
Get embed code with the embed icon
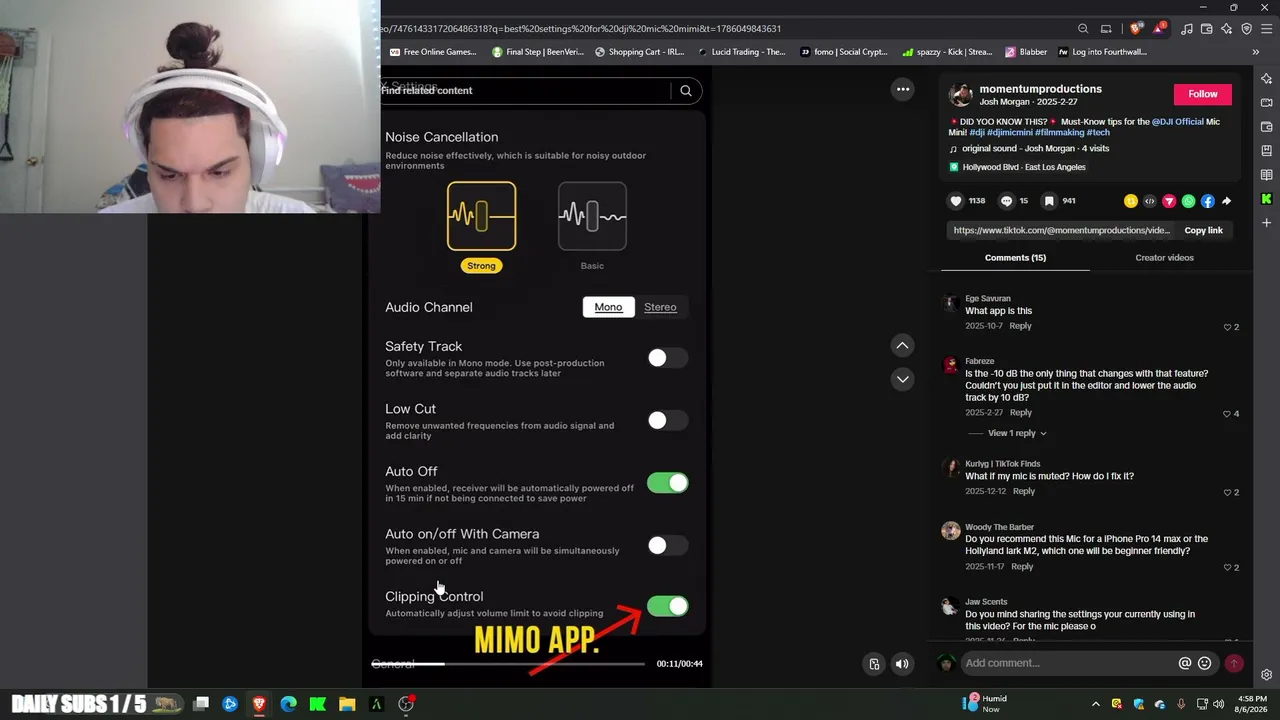tap(1150, 201)
